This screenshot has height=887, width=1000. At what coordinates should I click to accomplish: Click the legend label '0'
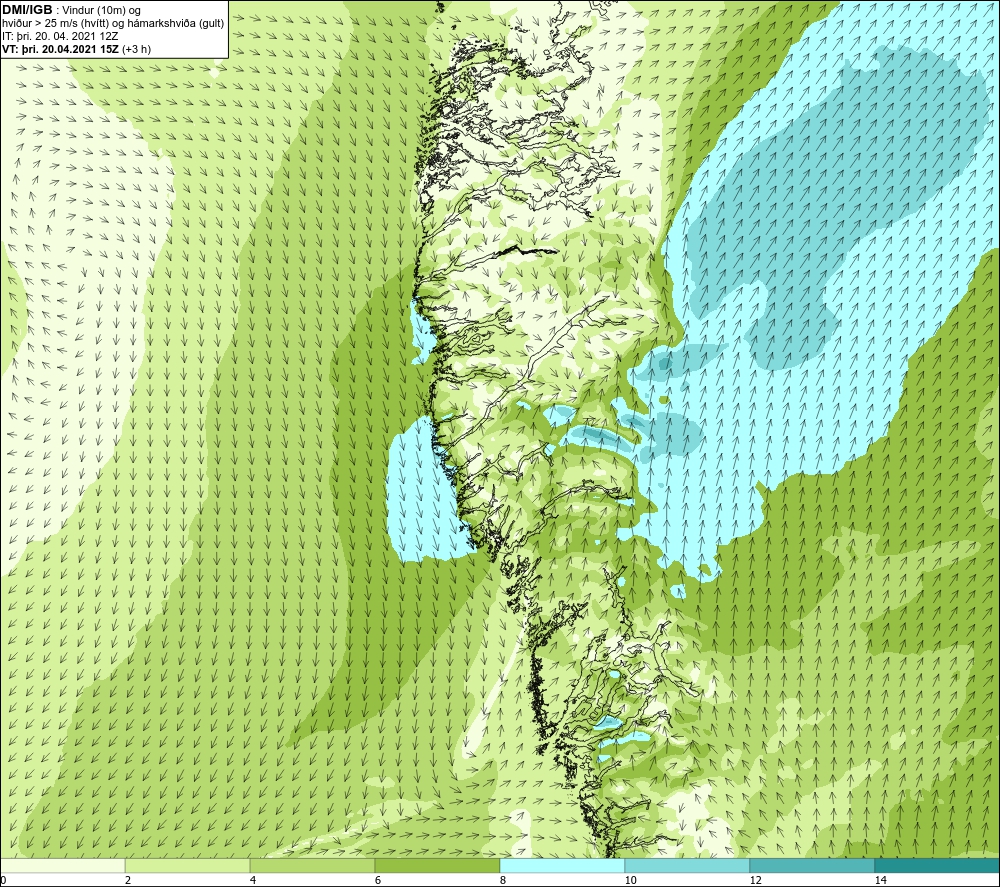(x=3, y=880)
